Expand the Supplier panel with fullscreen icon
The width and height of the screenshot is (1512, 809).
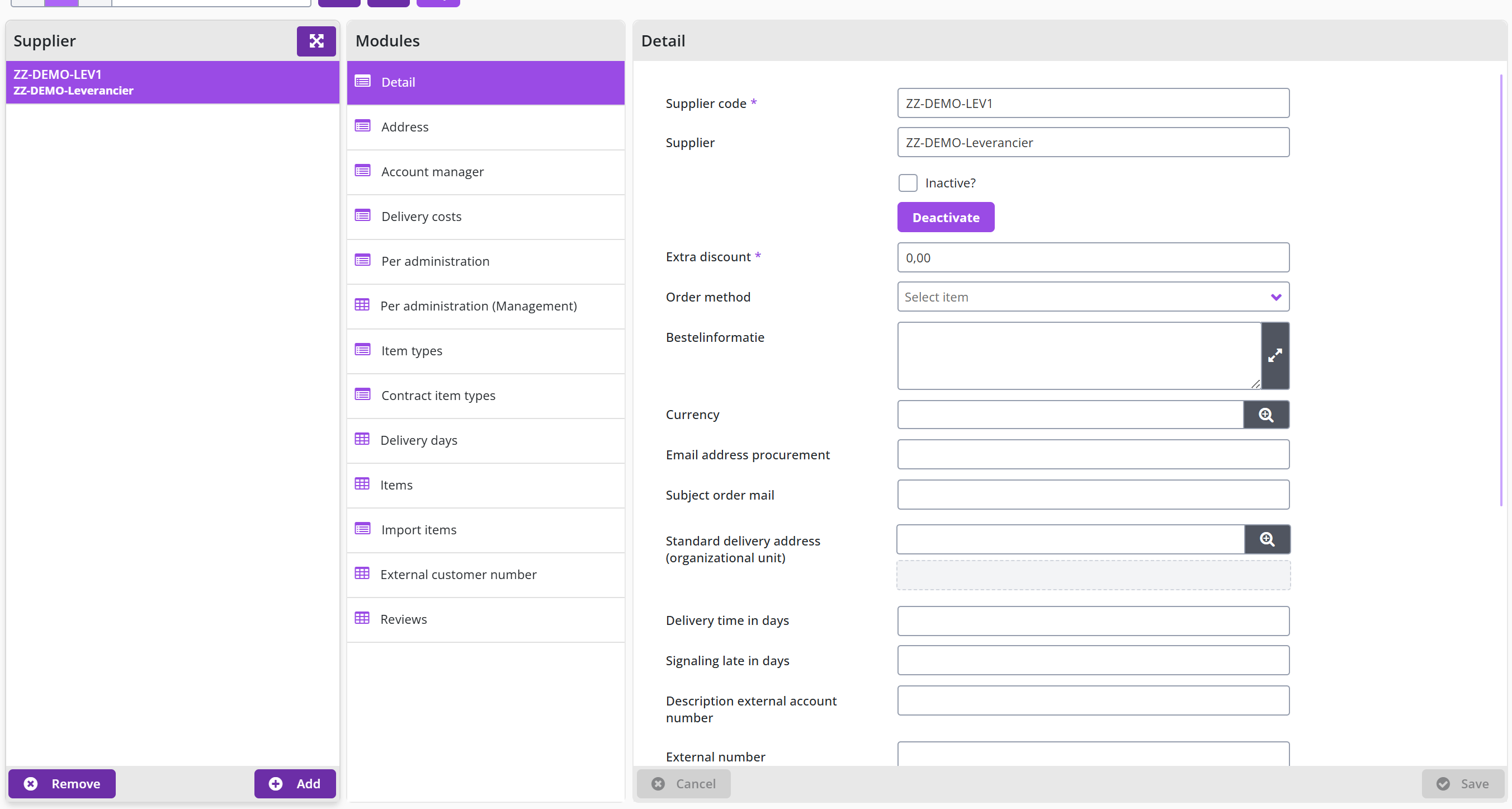pyautogui.click(x=316, y=41)
